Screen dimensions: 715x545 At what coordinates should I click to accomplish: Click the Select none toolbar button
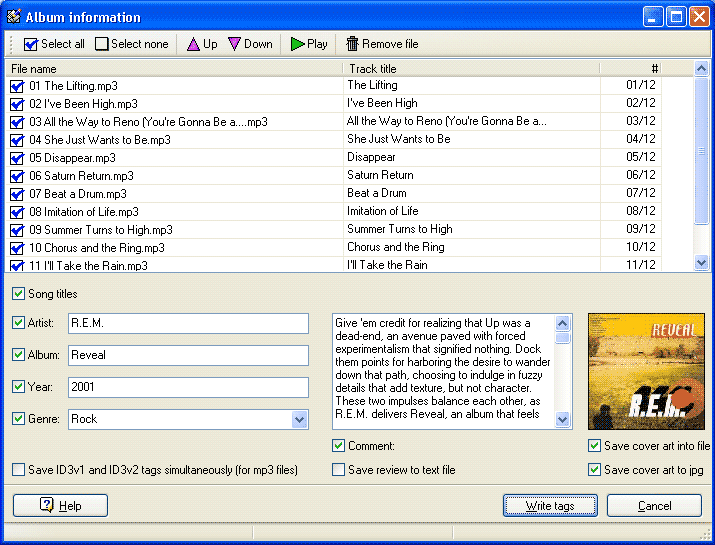click(x=132, y=44)
